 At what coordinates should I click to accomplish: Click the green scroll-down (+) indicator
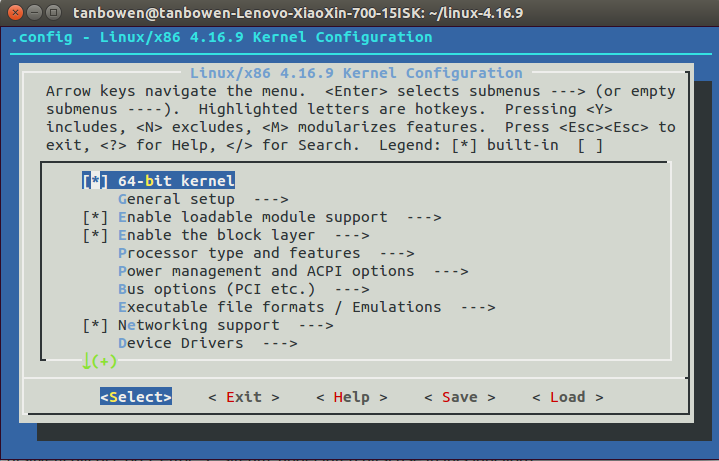[99, 361]
